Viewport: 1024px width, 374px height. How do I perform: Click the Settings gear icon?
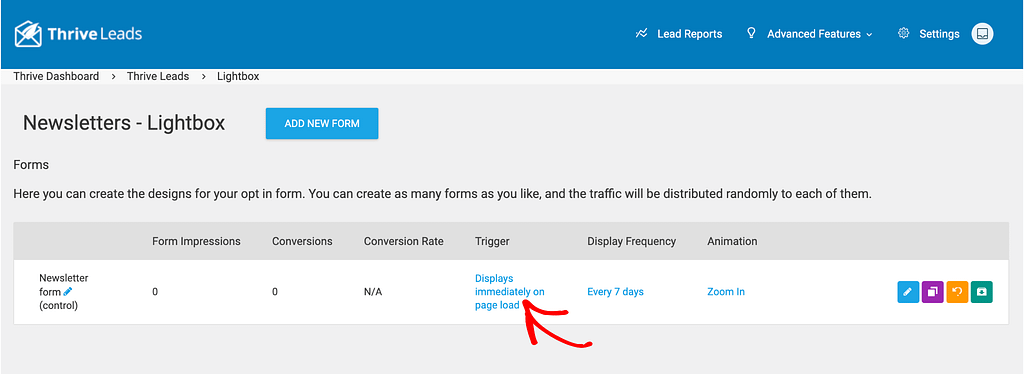coord(904,33)
